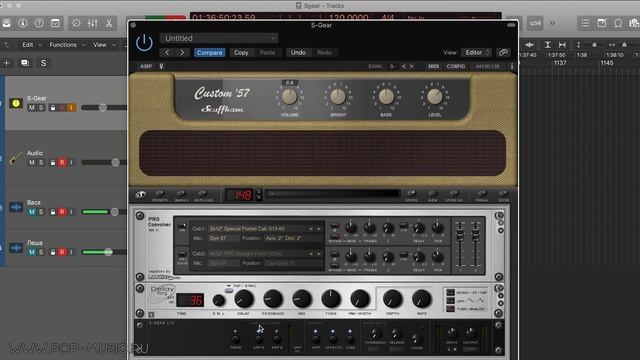Toggle the Toolbar display icon
The width and height of the screenshot is (640, 360).
point(55,23)
